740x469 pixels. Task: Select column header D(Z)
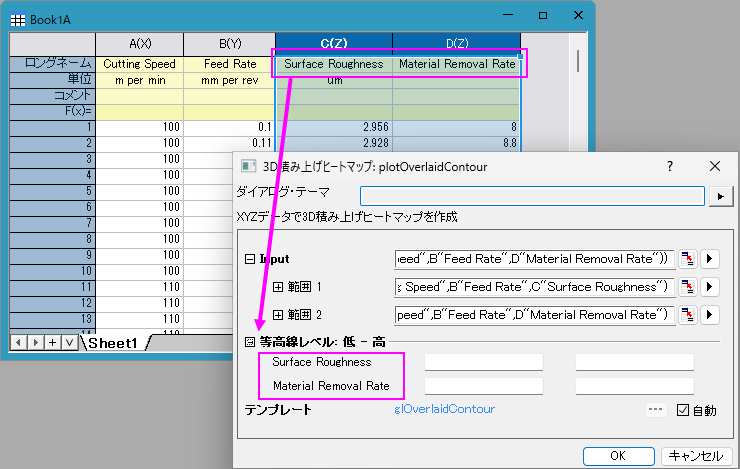click(457, 42)
